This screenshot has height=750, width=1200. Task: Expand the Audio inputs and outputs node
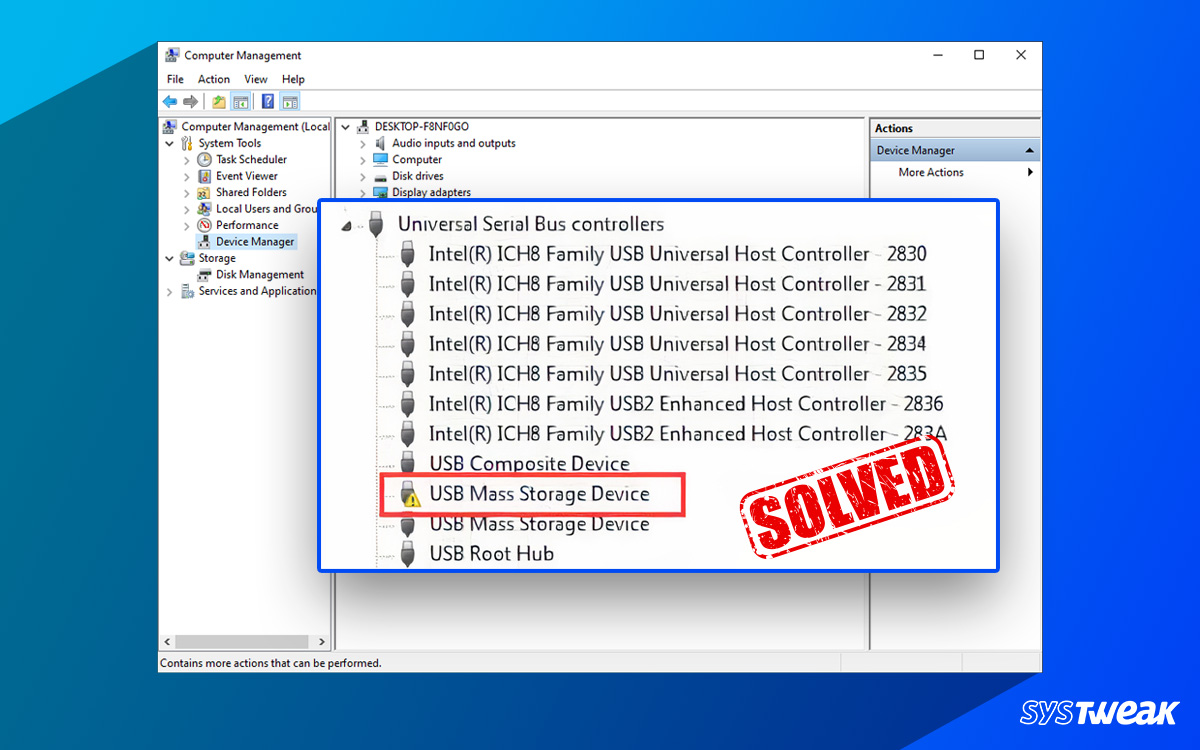362,143
